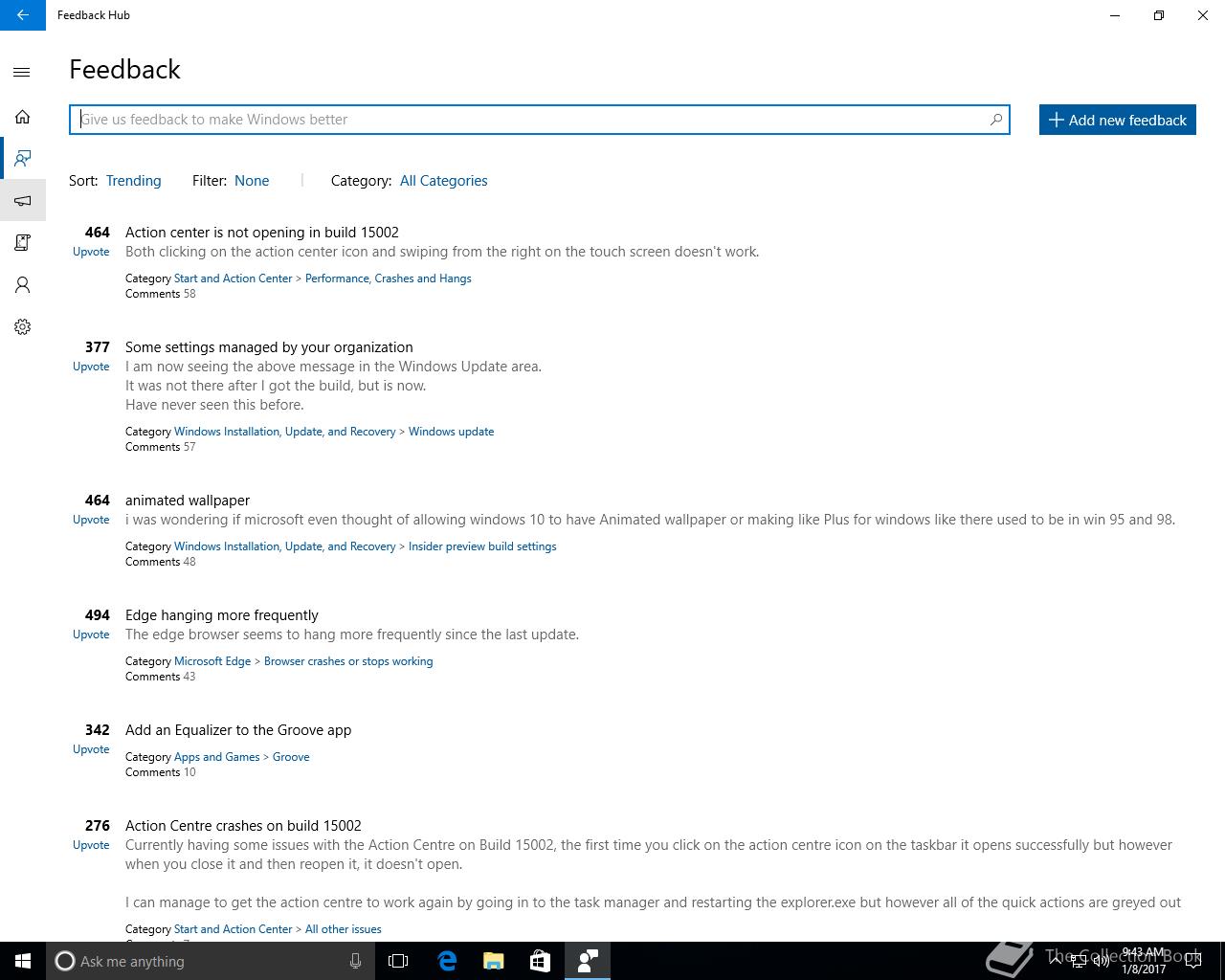Screen dimensions: 1225x980
Task: Open Task View from the taskbar
Action: pos(398,961)
